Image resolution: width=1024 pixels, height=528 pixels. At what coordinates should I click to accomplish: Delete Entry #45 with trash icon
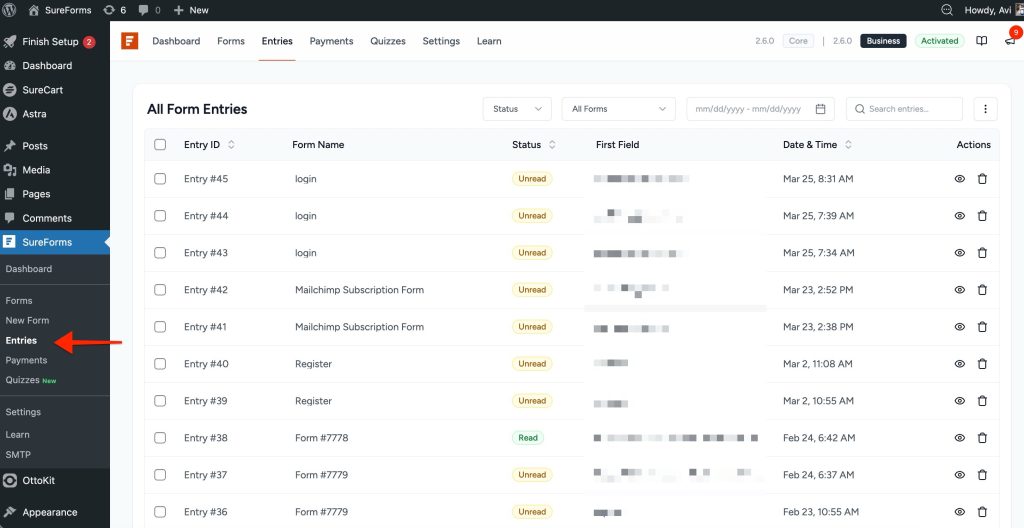[982, 178]
